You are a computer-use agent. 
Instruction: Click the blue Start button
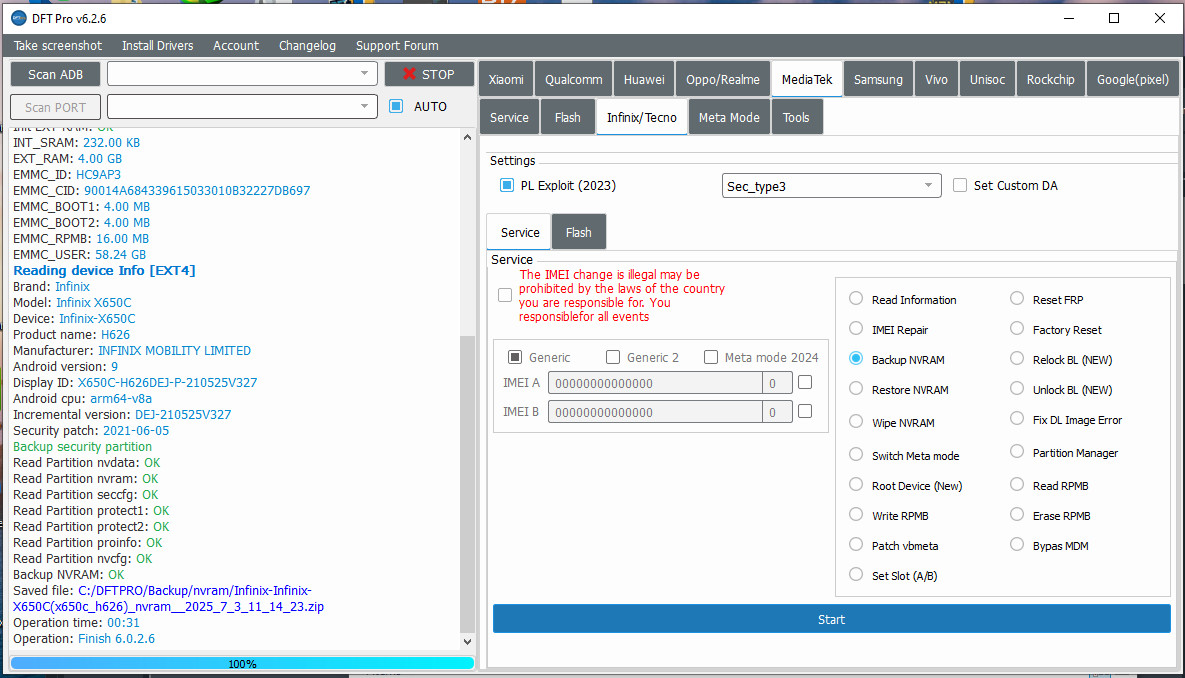pos(831,619)
